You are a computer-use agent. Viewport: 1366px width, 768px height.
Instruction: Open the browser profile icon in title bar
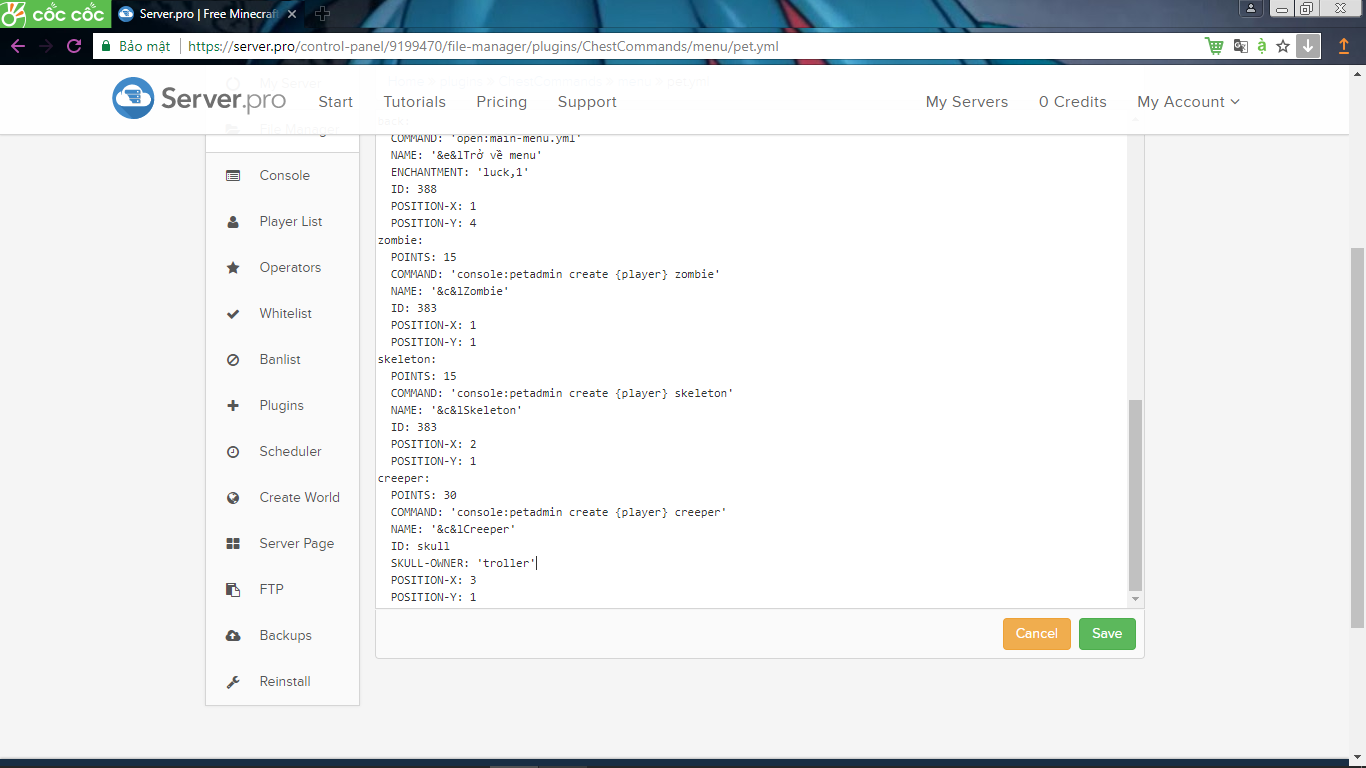1251,9
